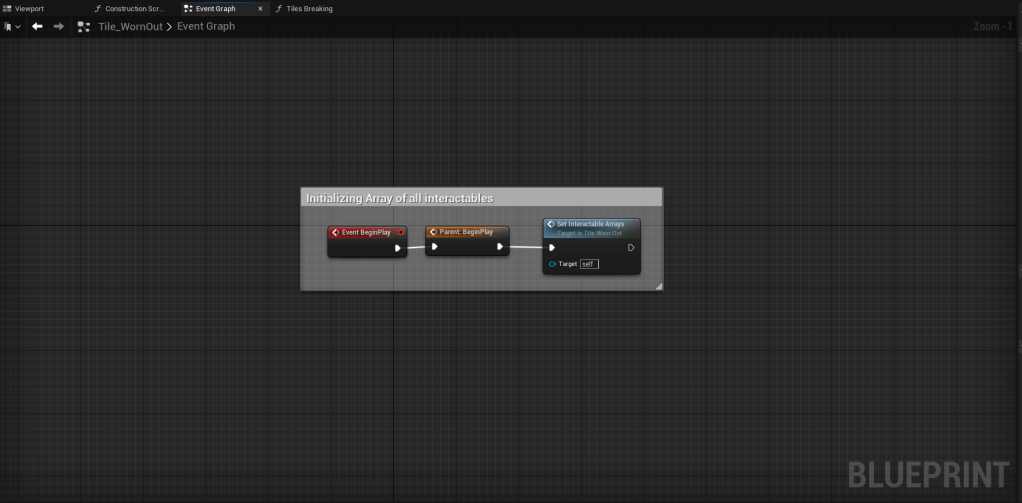Click the back navigation arrow
Image resolution: width=1022 pixels, height=503 pixels.
point(37,26)
